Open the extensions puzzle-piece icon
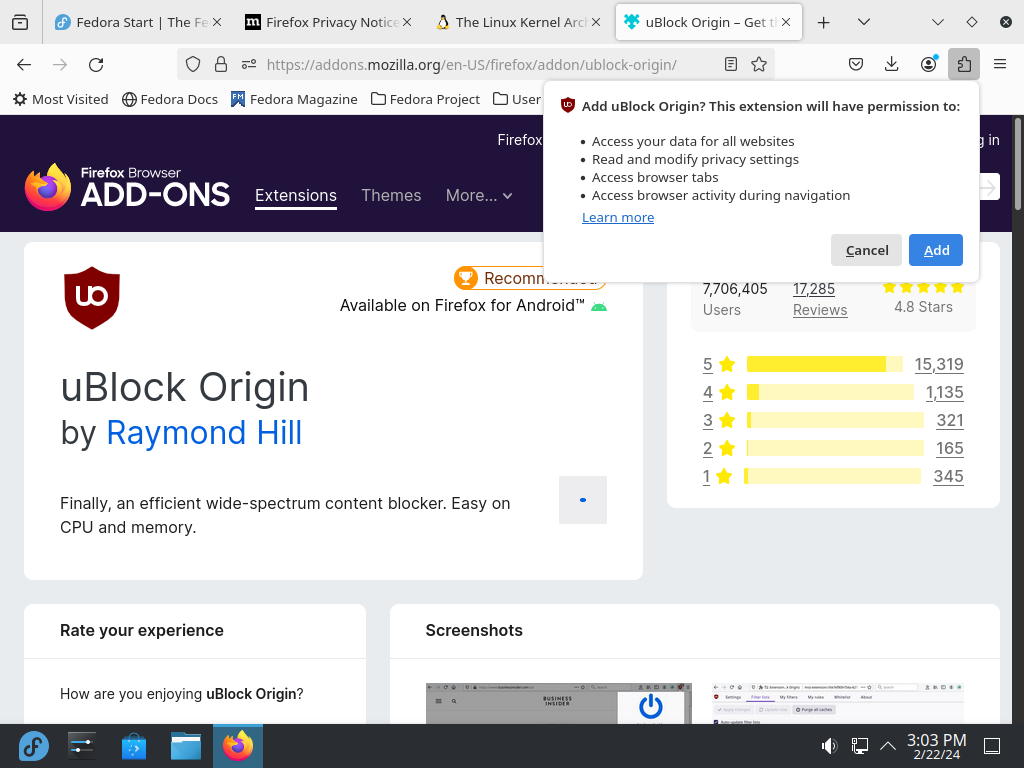Viewport: 1024px width, 768px height. (x=964, y=64)
